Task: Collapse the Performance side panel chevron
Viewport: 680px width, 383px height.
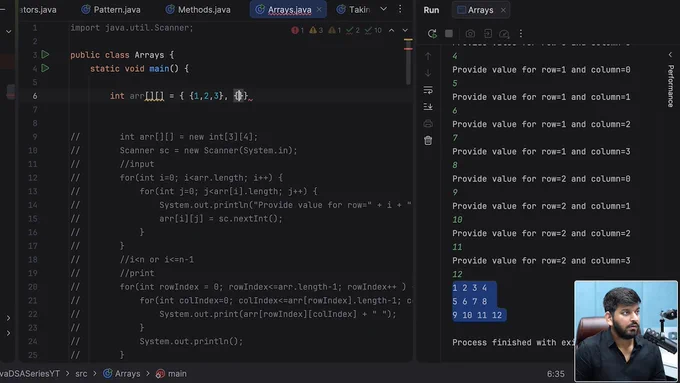Action: pyautogui.click(x=670, y=55)
